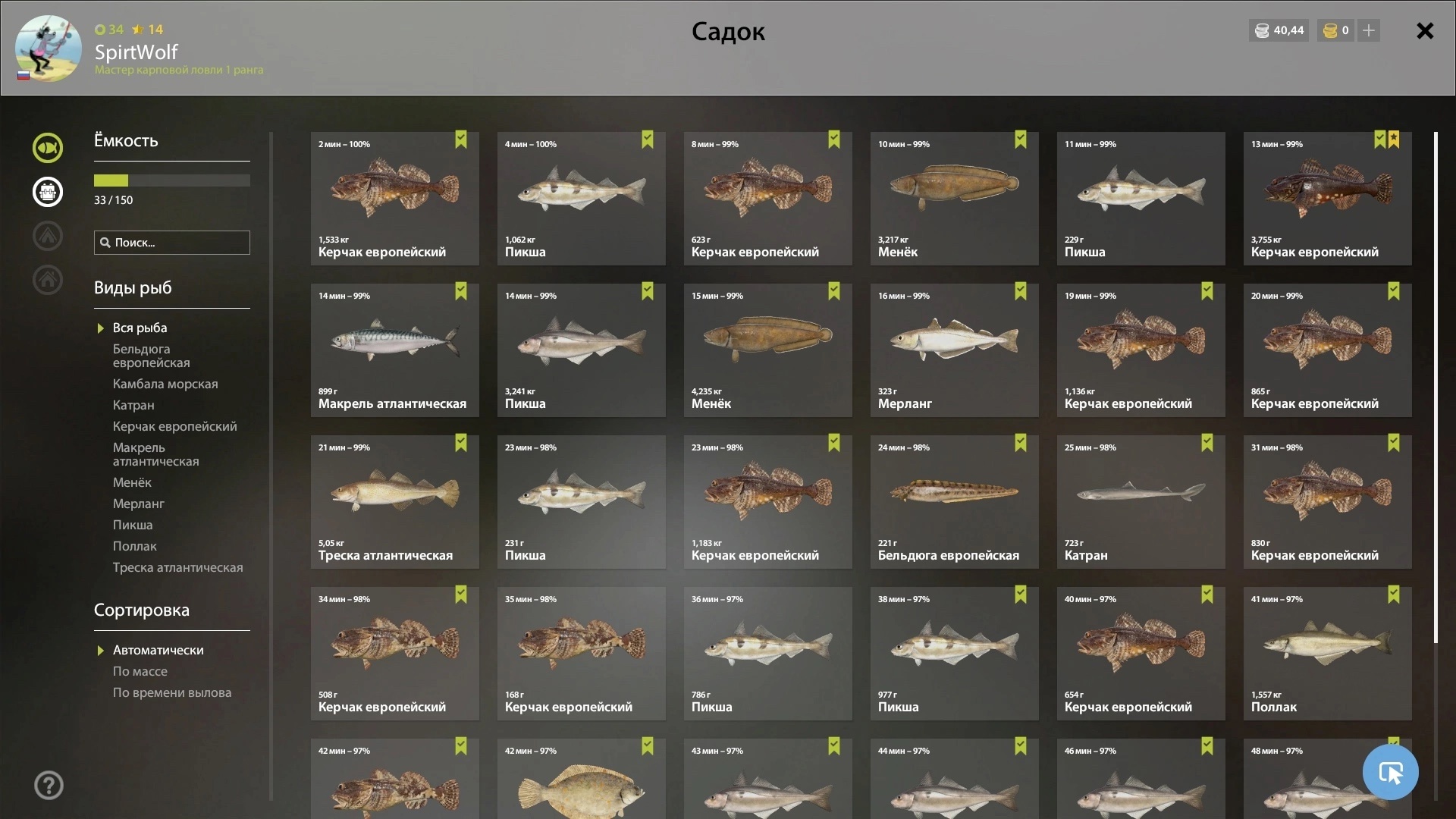
Task: Filter by Менёк in species list
Action: (x=132, y=482)
